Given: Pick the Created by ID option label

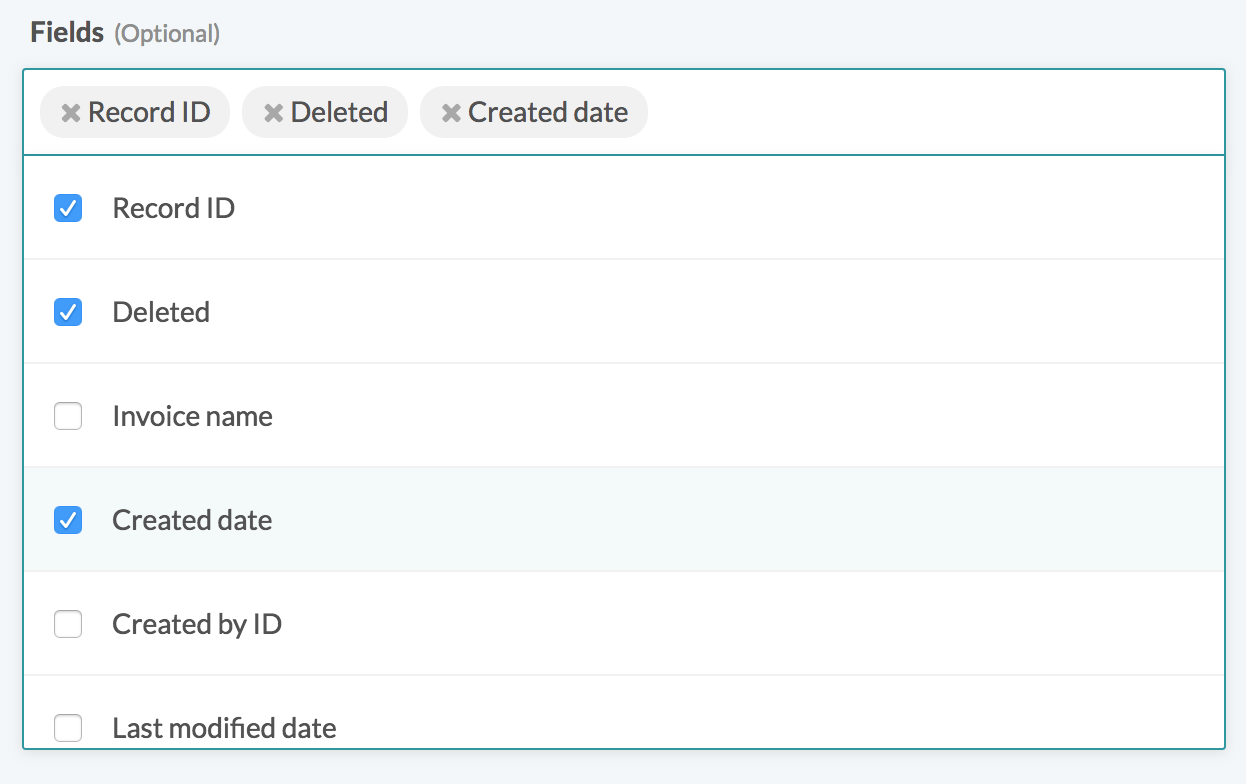Looking at the screenshot, I should (197, 624).
